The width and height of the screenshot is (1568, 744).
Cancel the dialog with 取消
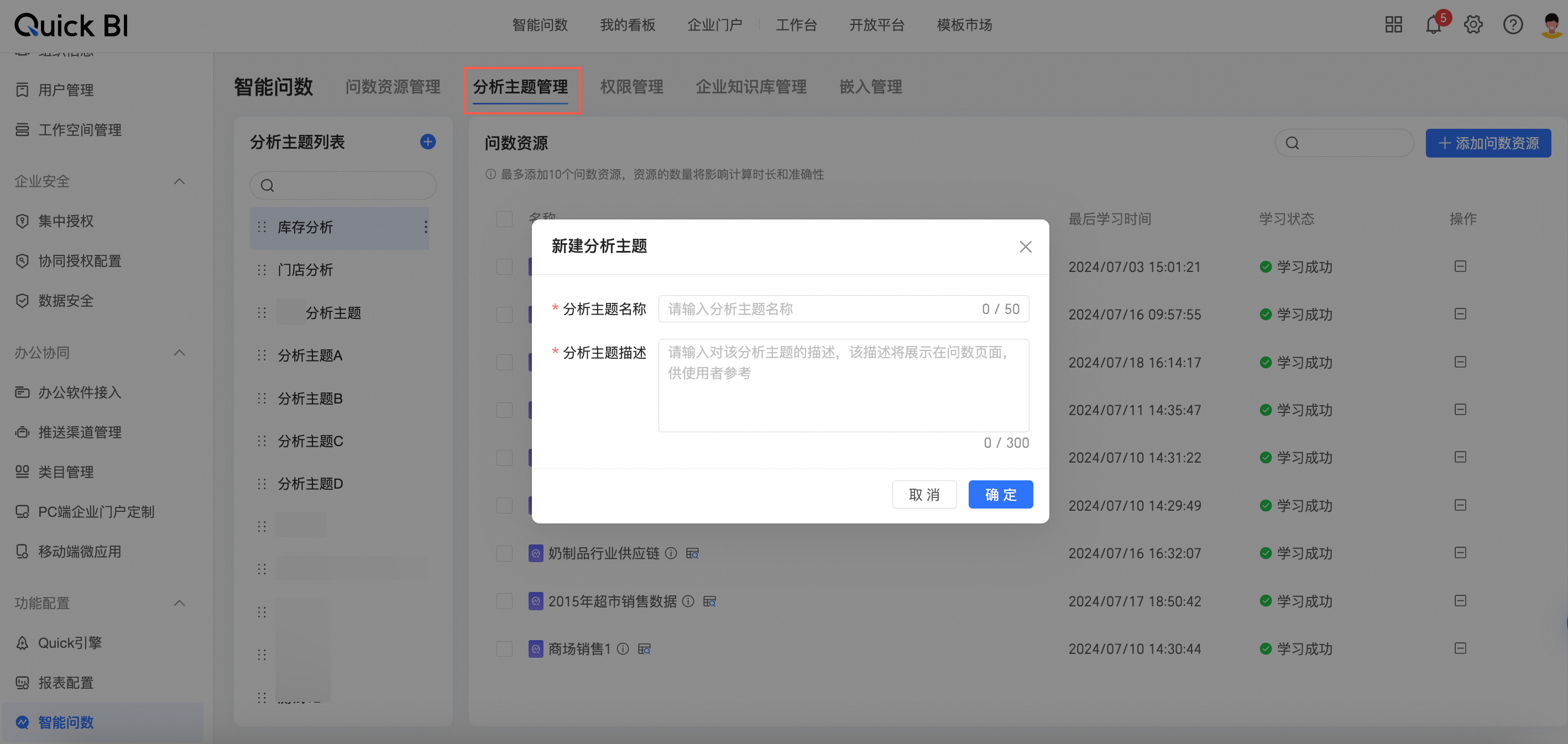pyautogui.click(x=924, y=494)
